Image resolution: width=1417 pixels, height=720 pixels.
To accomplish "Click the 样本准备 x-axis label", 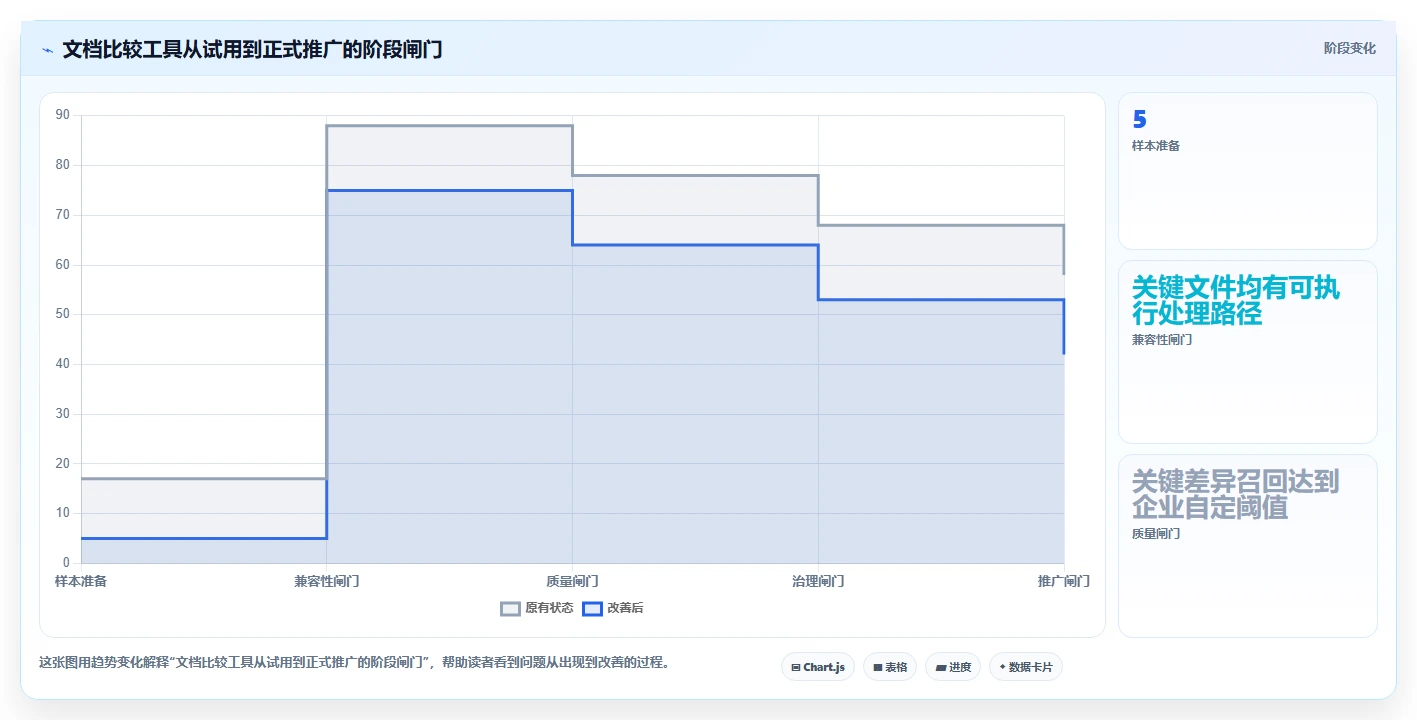I will pos(81,581).
